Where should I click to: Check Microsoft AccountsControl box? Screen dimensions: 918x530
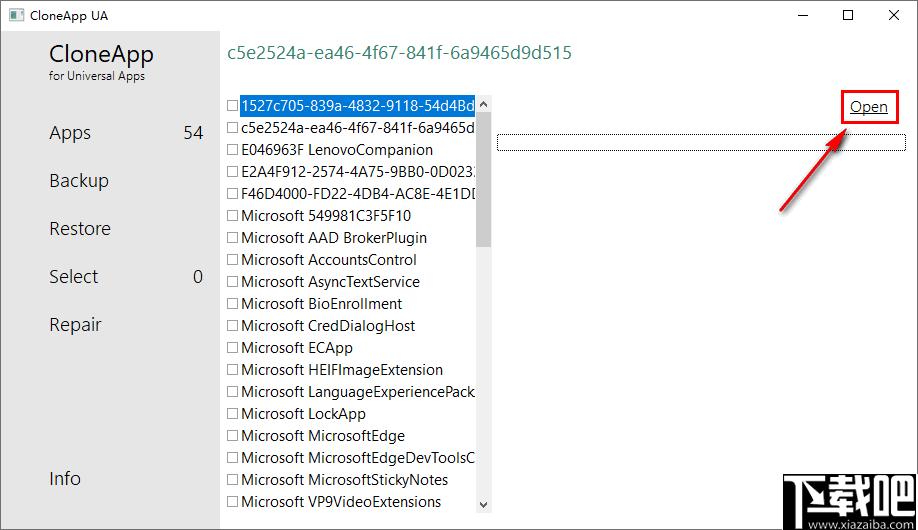click(232, 259)
